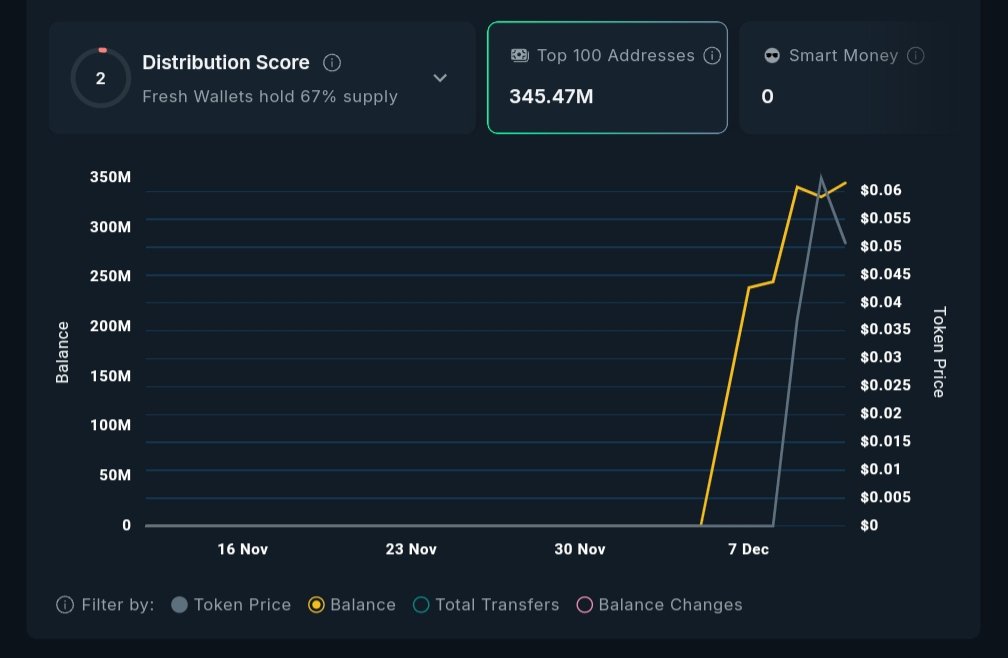The image size is (1008, 658).
Task: Click the Distribution Score info icon
Action: [x=333, y=63]
